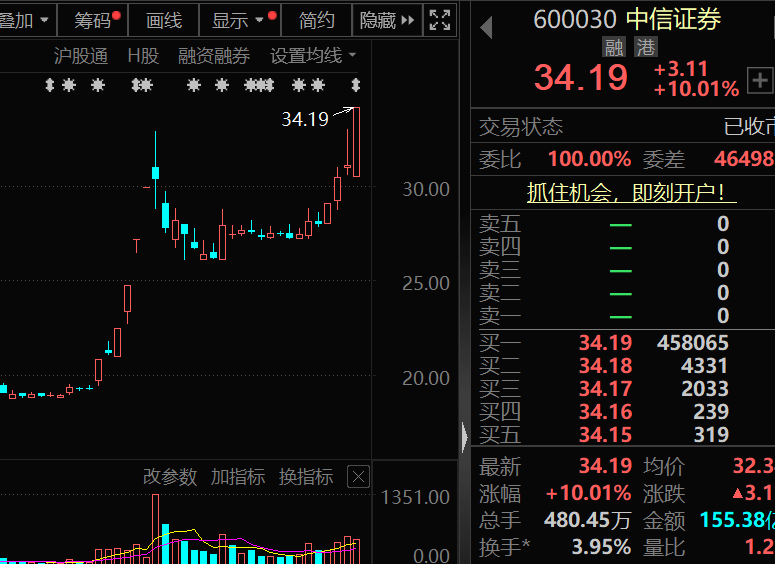Click the 1351.00 volume axis label
The width and height of the screenshot is (775, 564).
[415, 497]
